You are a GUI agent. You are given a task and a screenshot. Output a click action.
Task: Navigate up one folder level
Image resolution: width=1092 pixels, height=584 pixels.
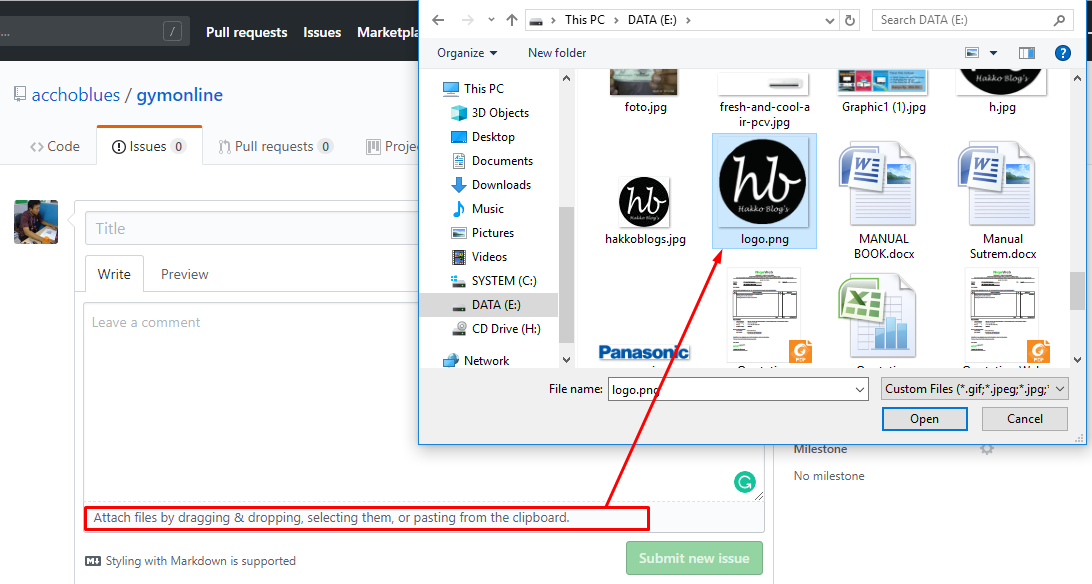tap(511, 19)
